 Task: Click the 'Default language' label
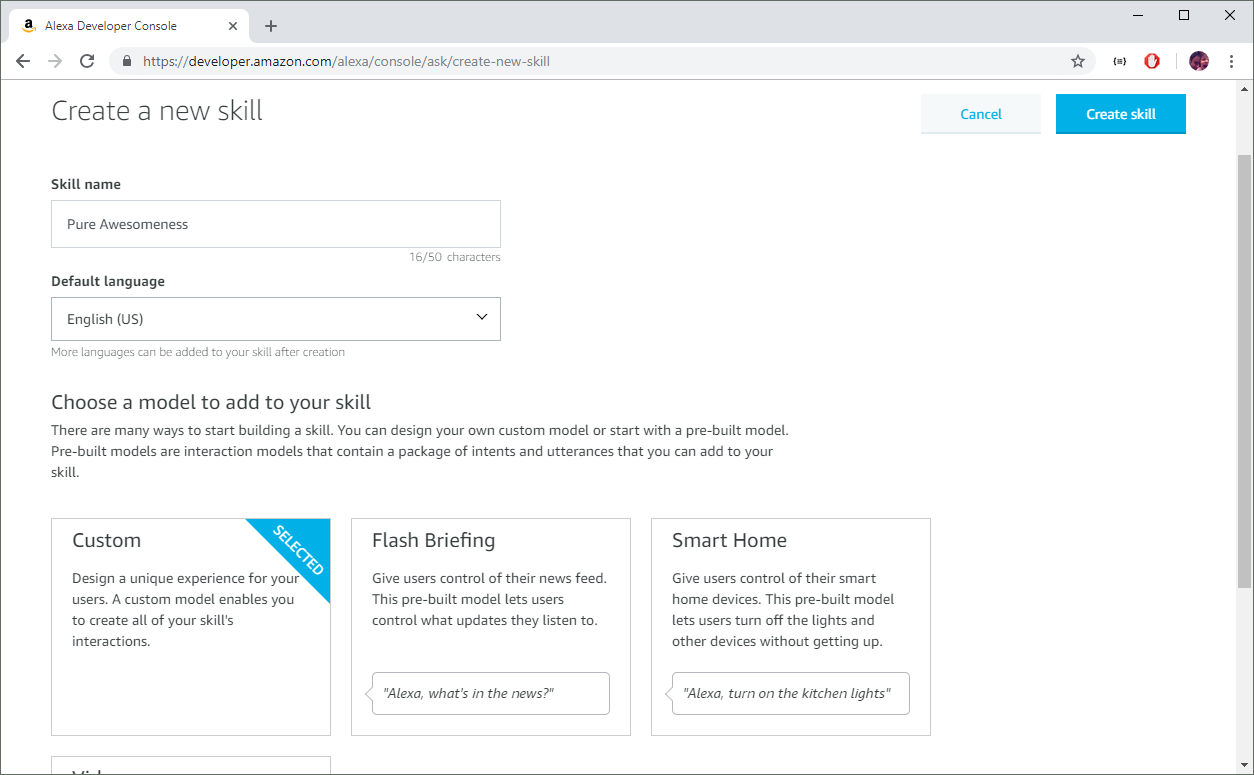tap(108, 281)
